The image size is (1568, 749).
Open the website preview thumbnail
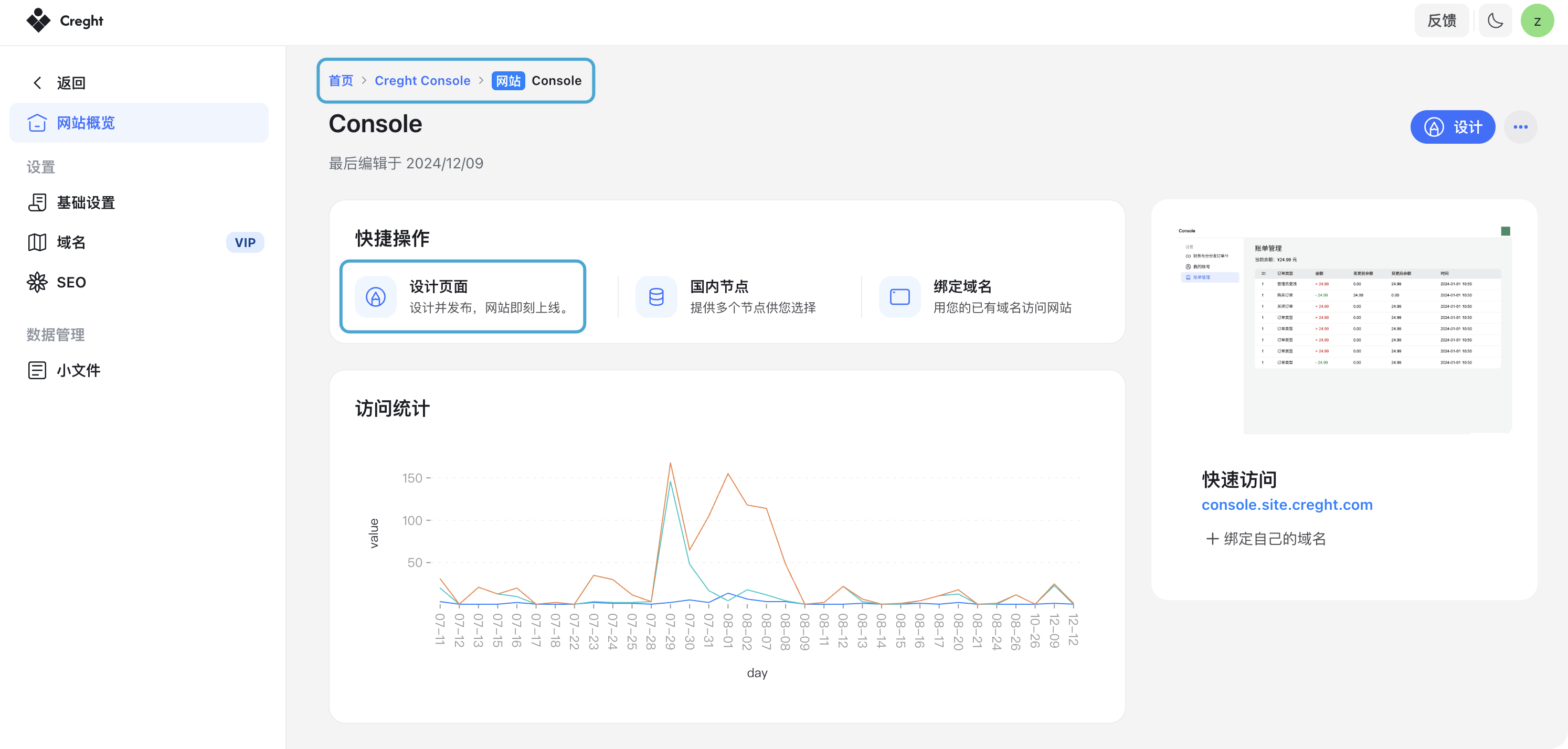coord(1343,329)
